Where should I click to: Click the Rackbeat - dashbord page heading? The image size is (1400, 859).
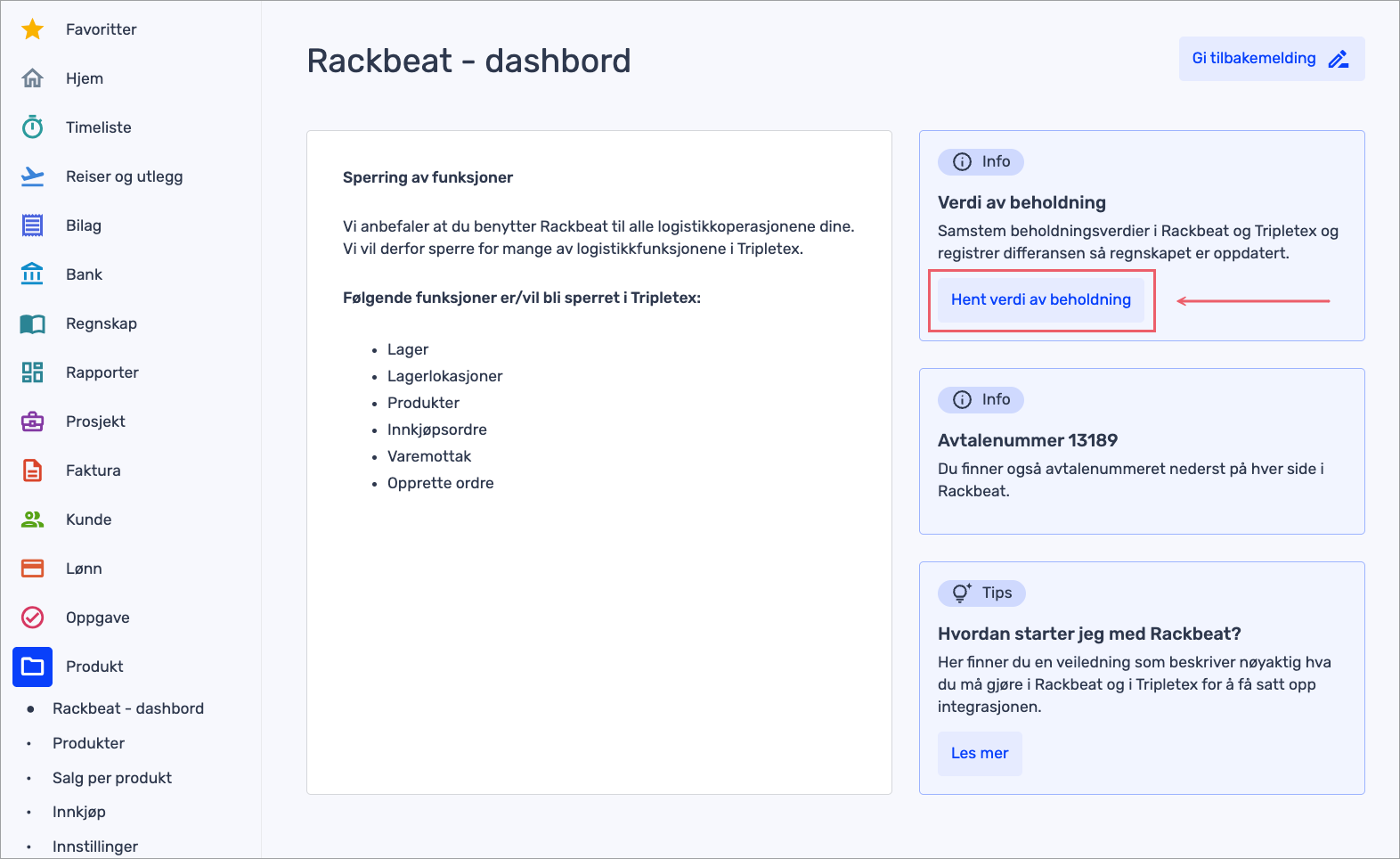coord(469,61)
